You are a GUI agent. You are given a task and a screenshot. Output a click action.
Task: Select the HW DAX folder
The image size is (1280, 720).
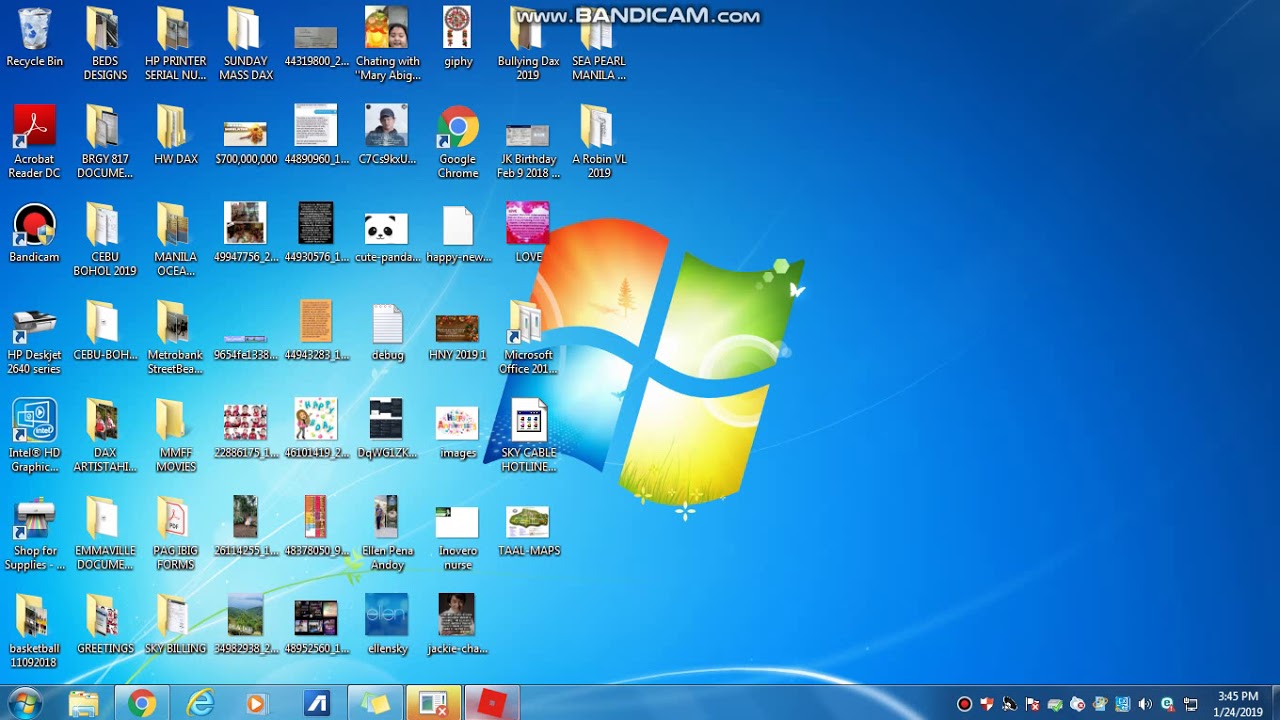pos(175,135)
